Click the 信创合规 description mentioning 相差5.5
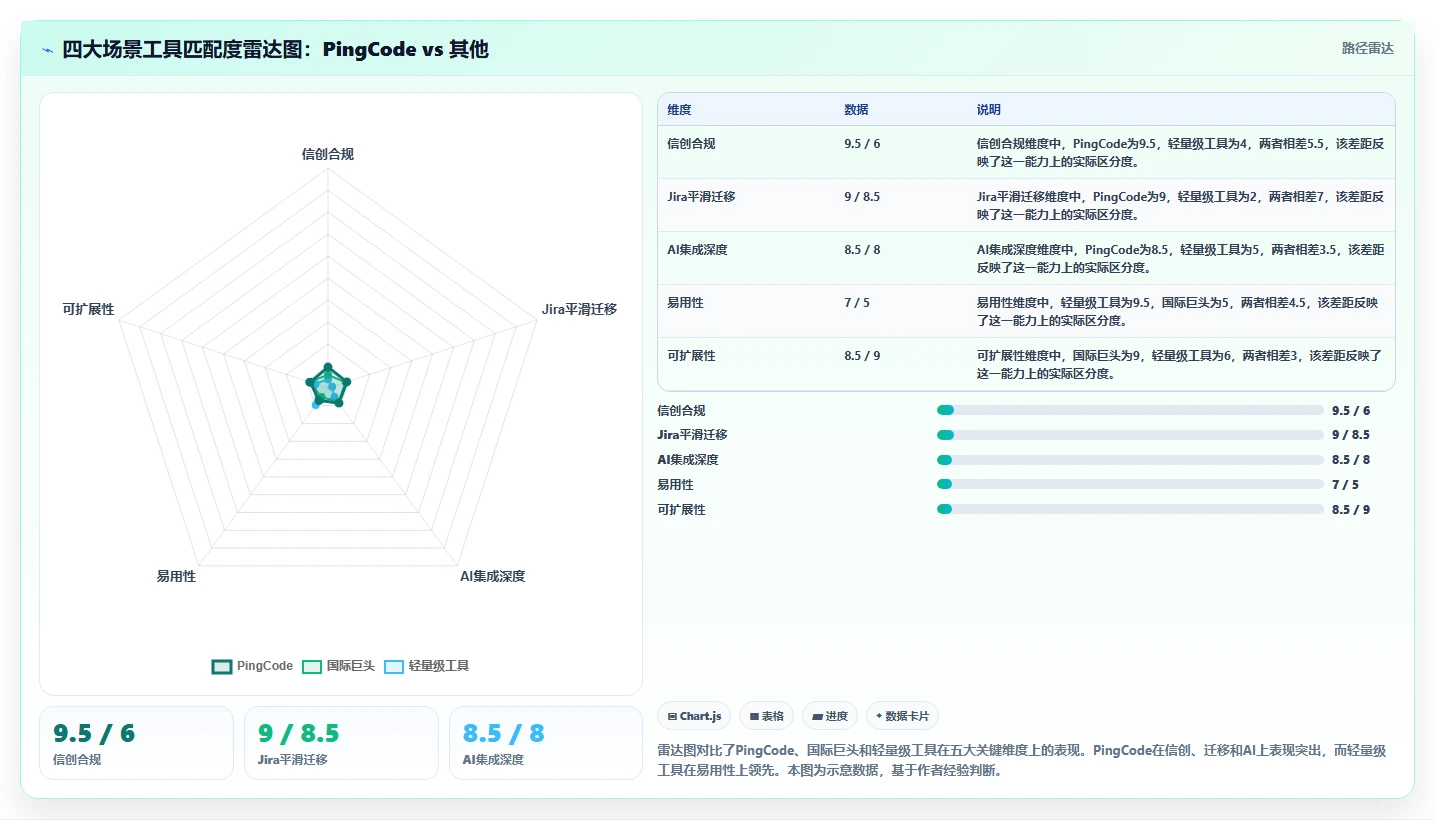Image resolution: width=1435 pixels, height=820 pixels. click(1180, 152)
